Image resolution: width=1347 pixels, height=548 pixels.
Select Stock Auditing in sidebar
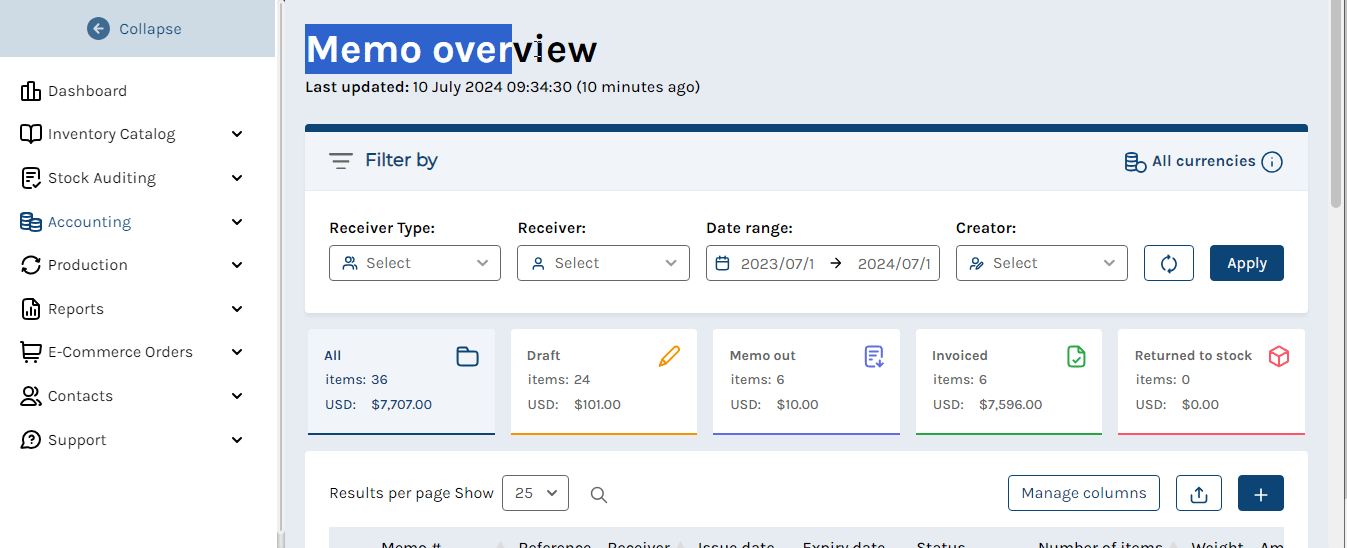click(x=102, y=178)
